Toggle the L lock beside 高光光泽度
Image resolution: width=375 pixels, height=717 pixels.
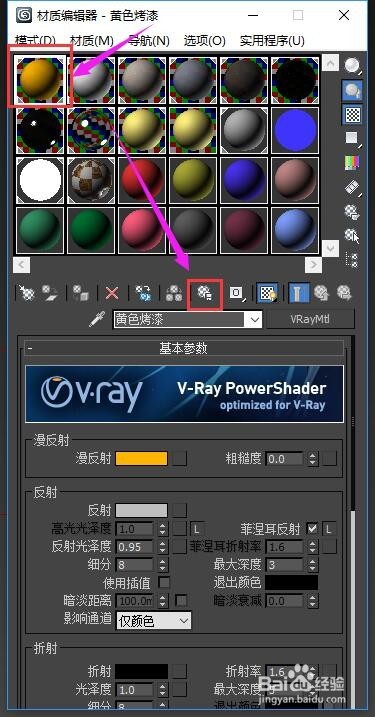click(x=197, y=529)
